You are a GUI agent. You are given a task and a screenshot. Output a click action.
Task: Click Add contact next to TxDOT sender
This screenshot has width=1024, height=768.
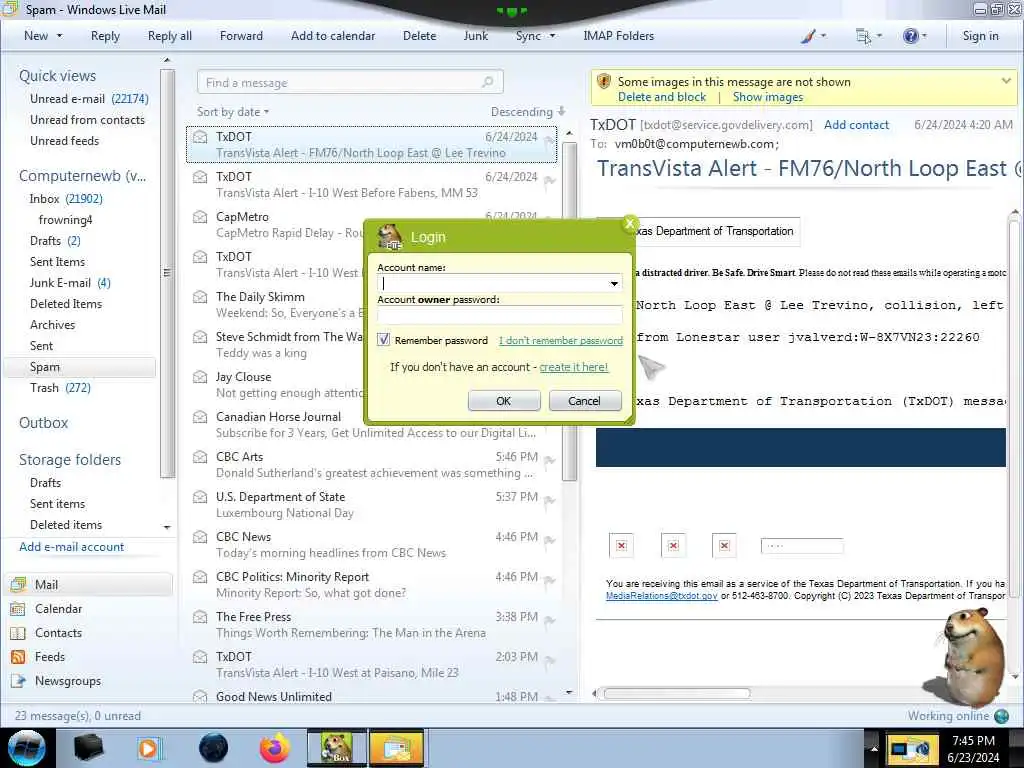point(856,125)
